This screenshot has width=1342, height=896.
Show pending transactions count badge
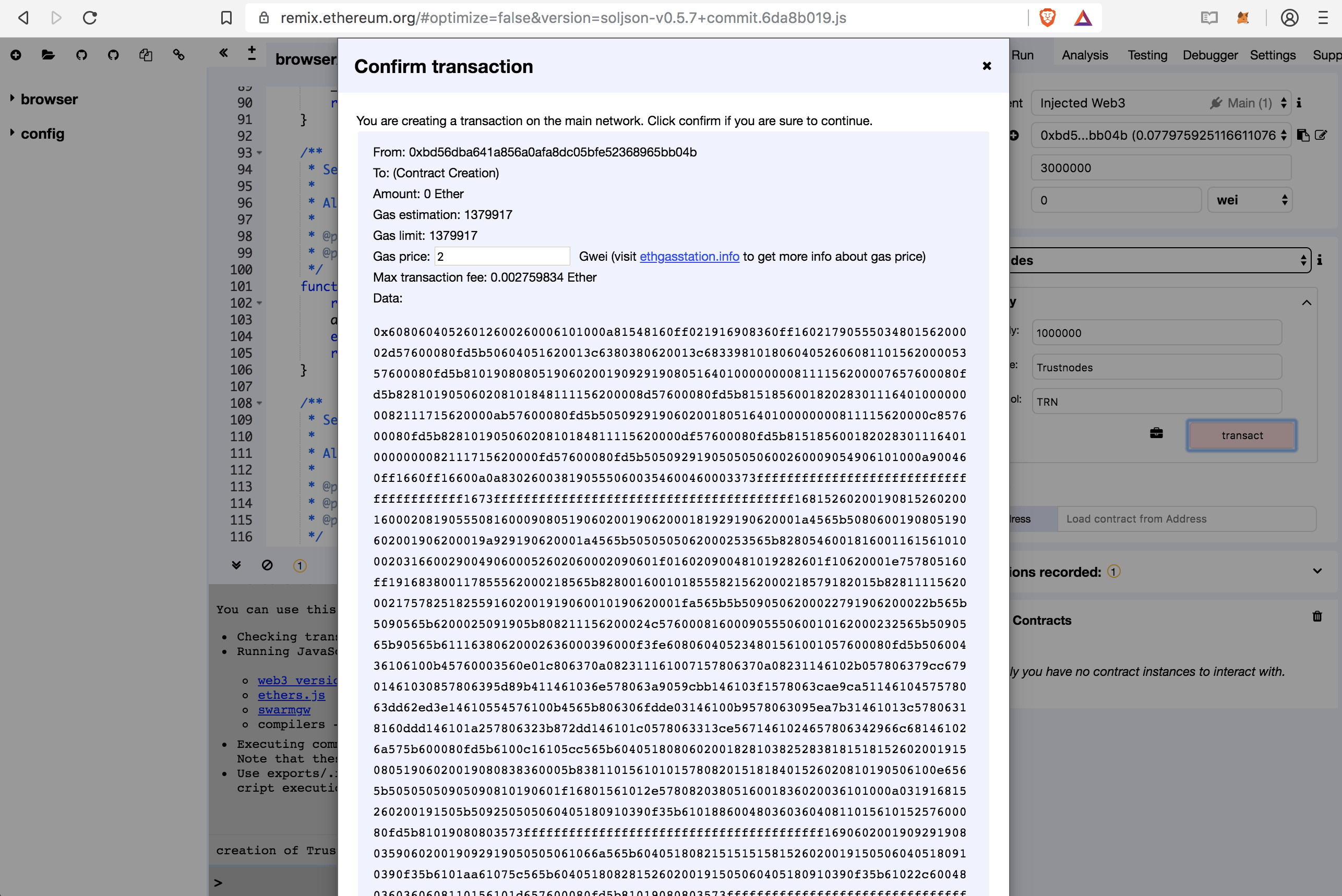(x=299, y=566)
